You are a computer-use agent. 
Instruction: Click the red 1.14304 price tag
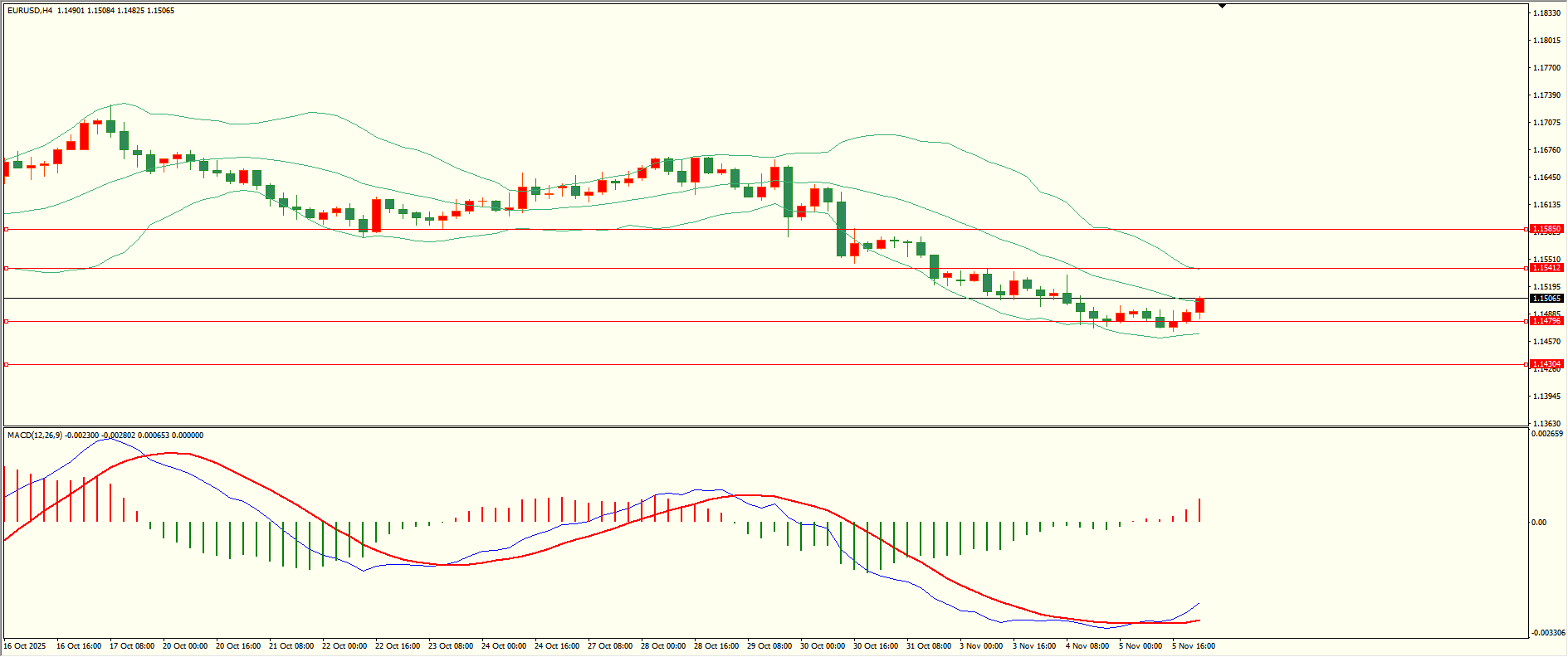[1546, 364]
